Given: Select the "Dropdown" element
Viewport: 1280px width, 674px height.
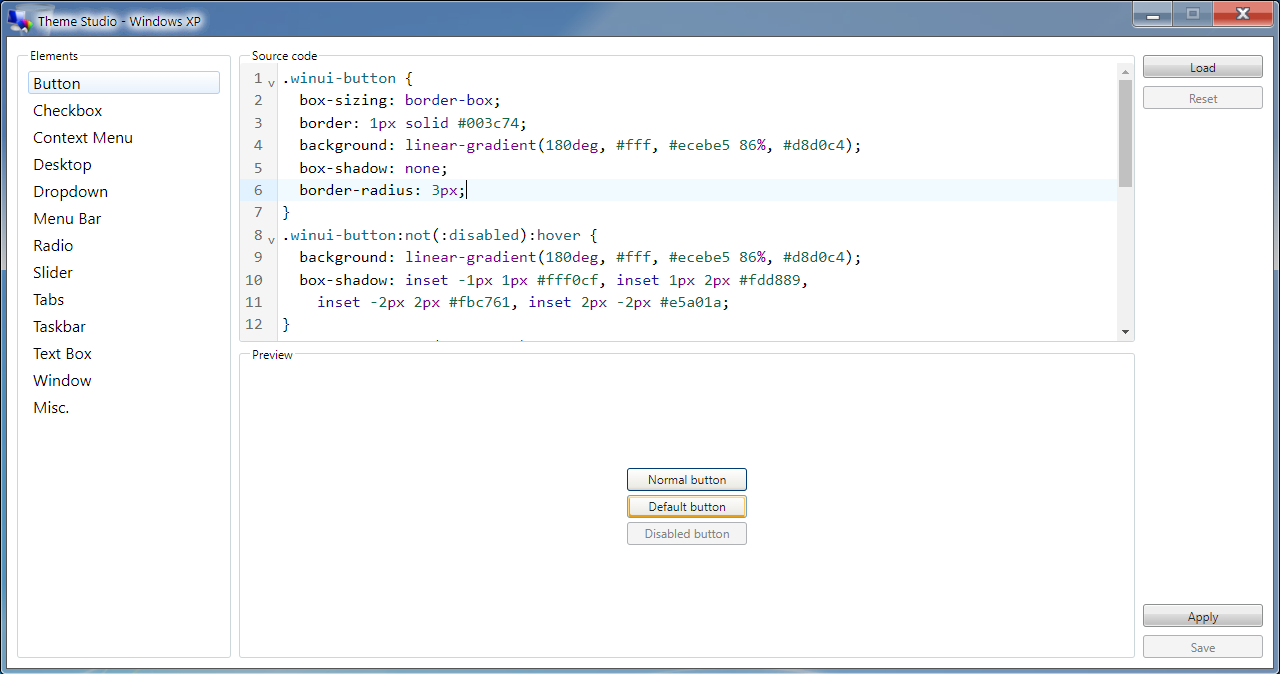Looking at the screenshot, I should 70,191.
